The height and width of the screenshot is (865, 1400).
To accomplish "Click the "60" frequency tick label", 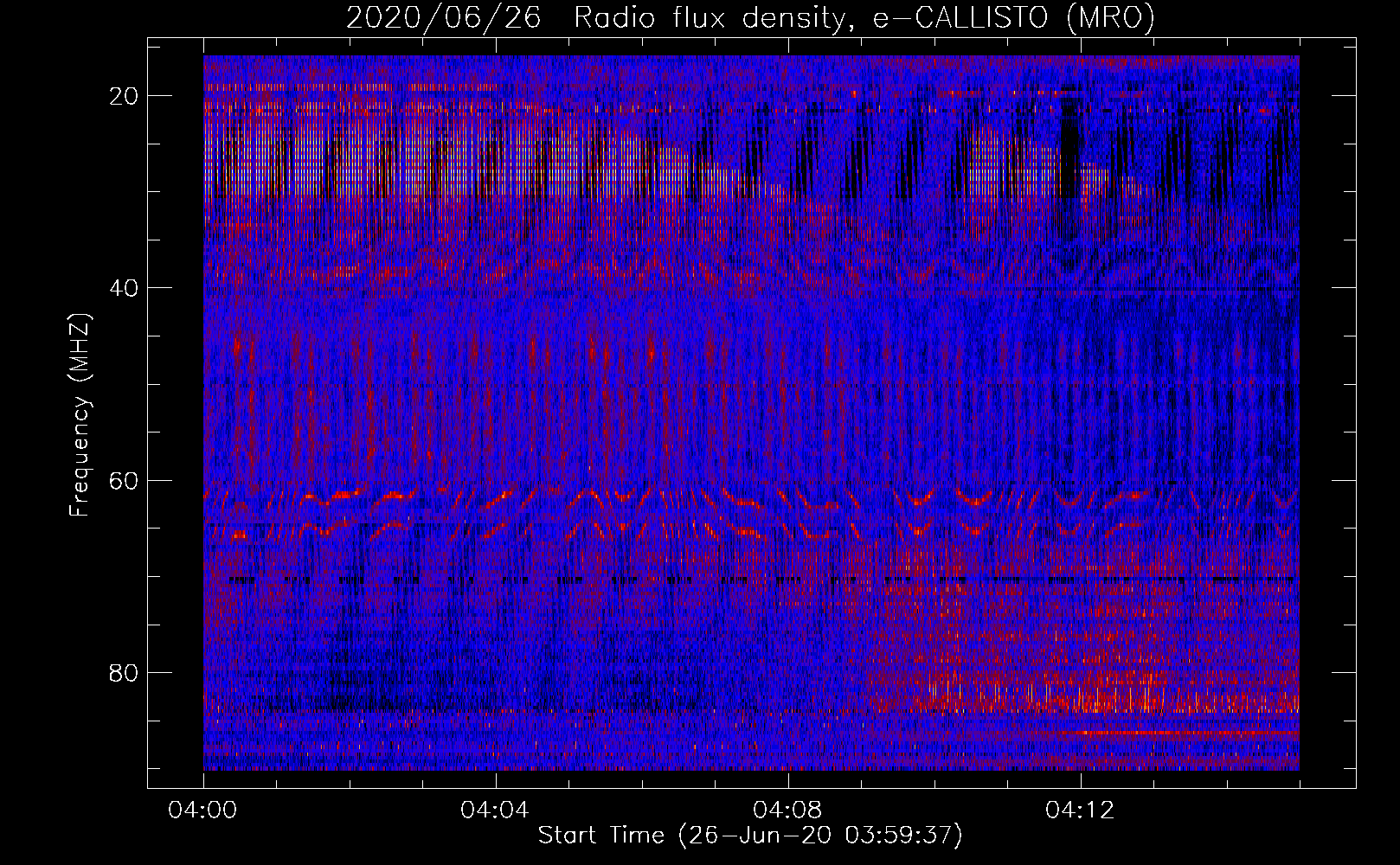I will [125, 480].
